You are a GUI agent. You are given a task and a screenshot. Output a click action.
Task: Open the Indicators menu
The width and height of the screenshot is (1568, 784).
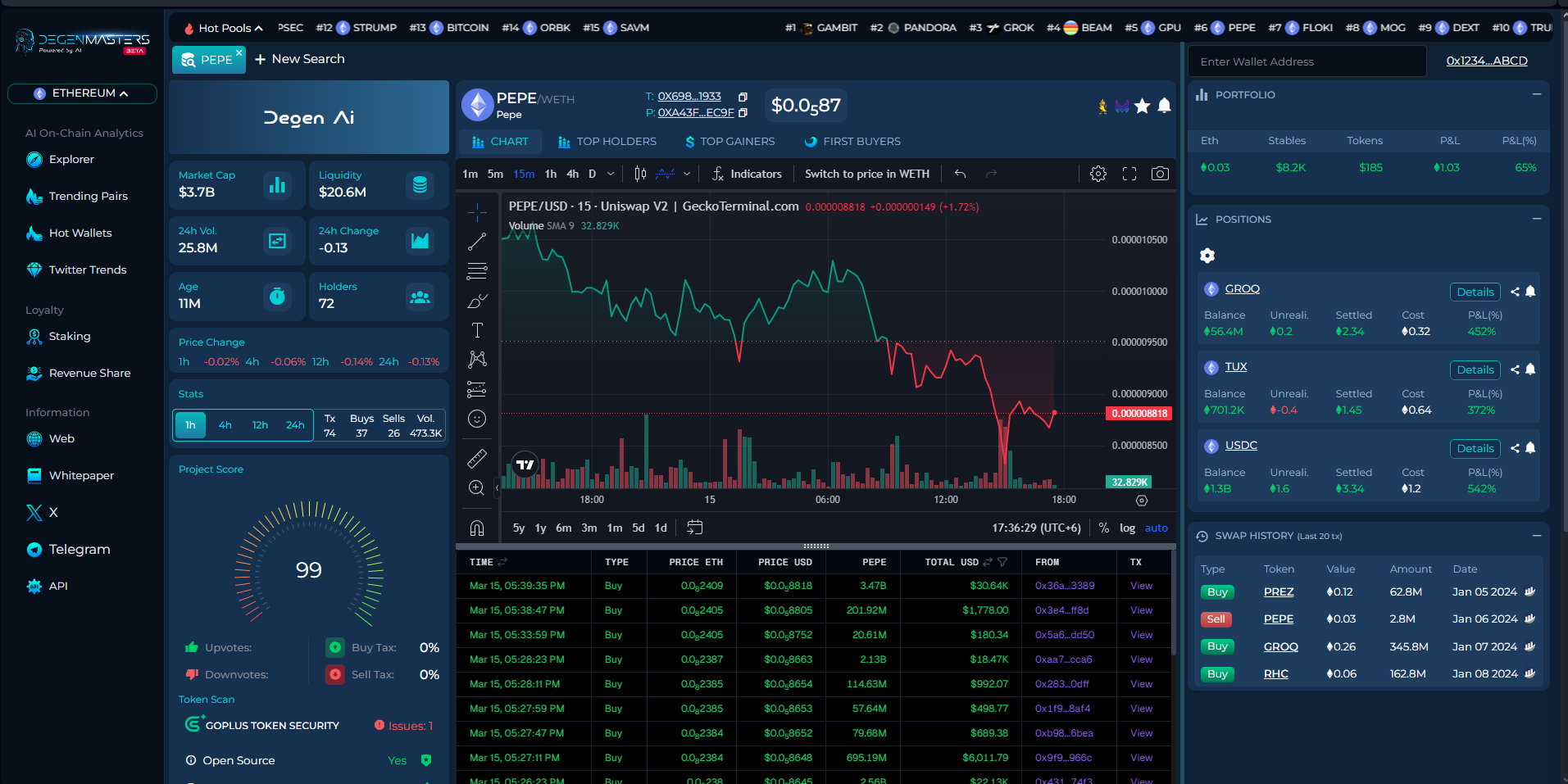point(747,174)
